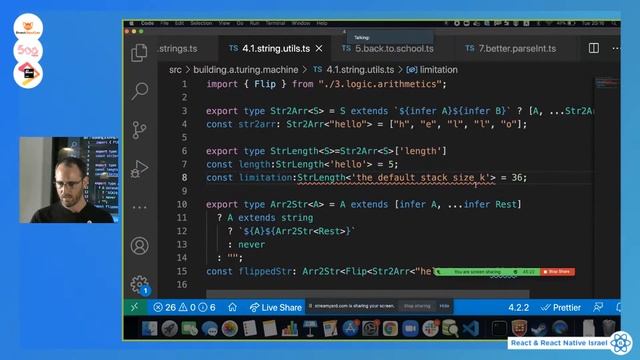Open Keynote from the dock

coord(310,329)
